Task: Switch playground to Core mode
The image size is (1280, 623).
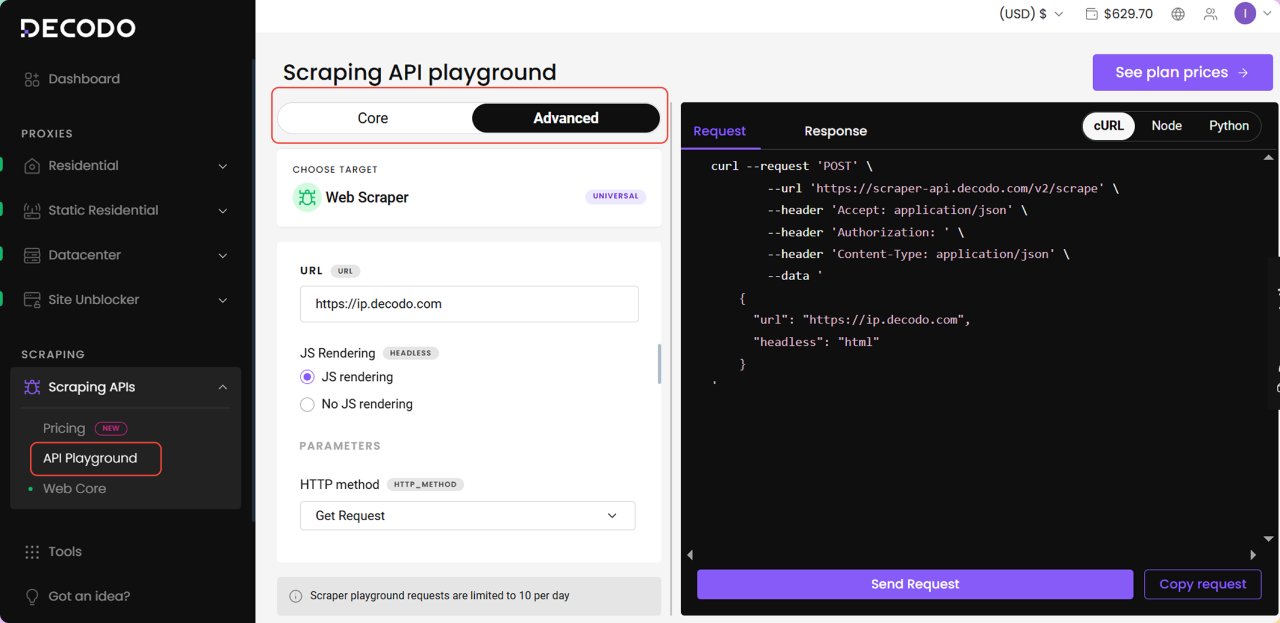Action: pyautogui.click(x=373, y=118)
